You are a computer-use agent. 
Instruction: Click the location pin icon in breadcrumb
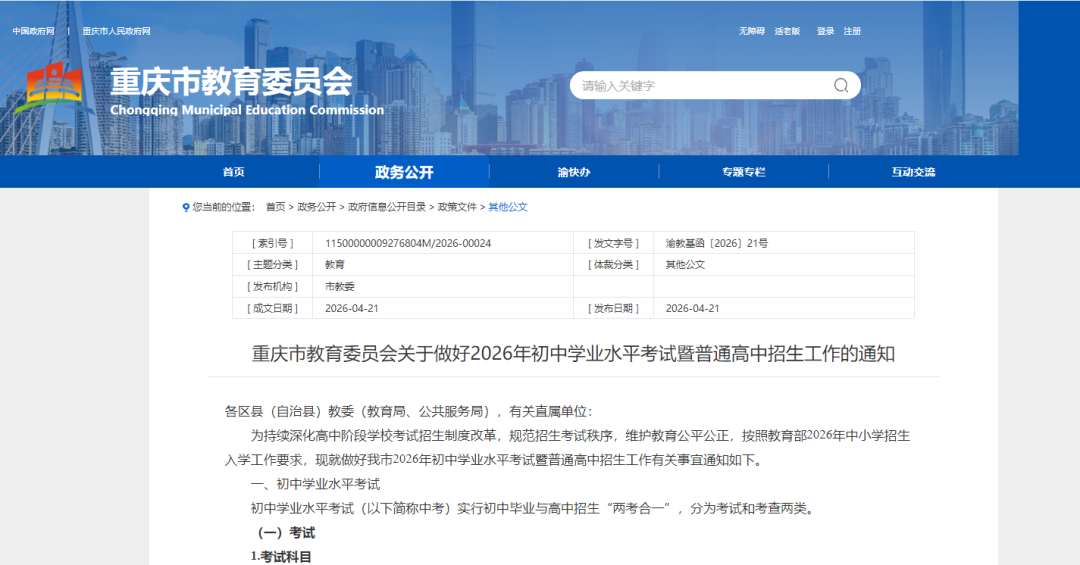point(185,207)
